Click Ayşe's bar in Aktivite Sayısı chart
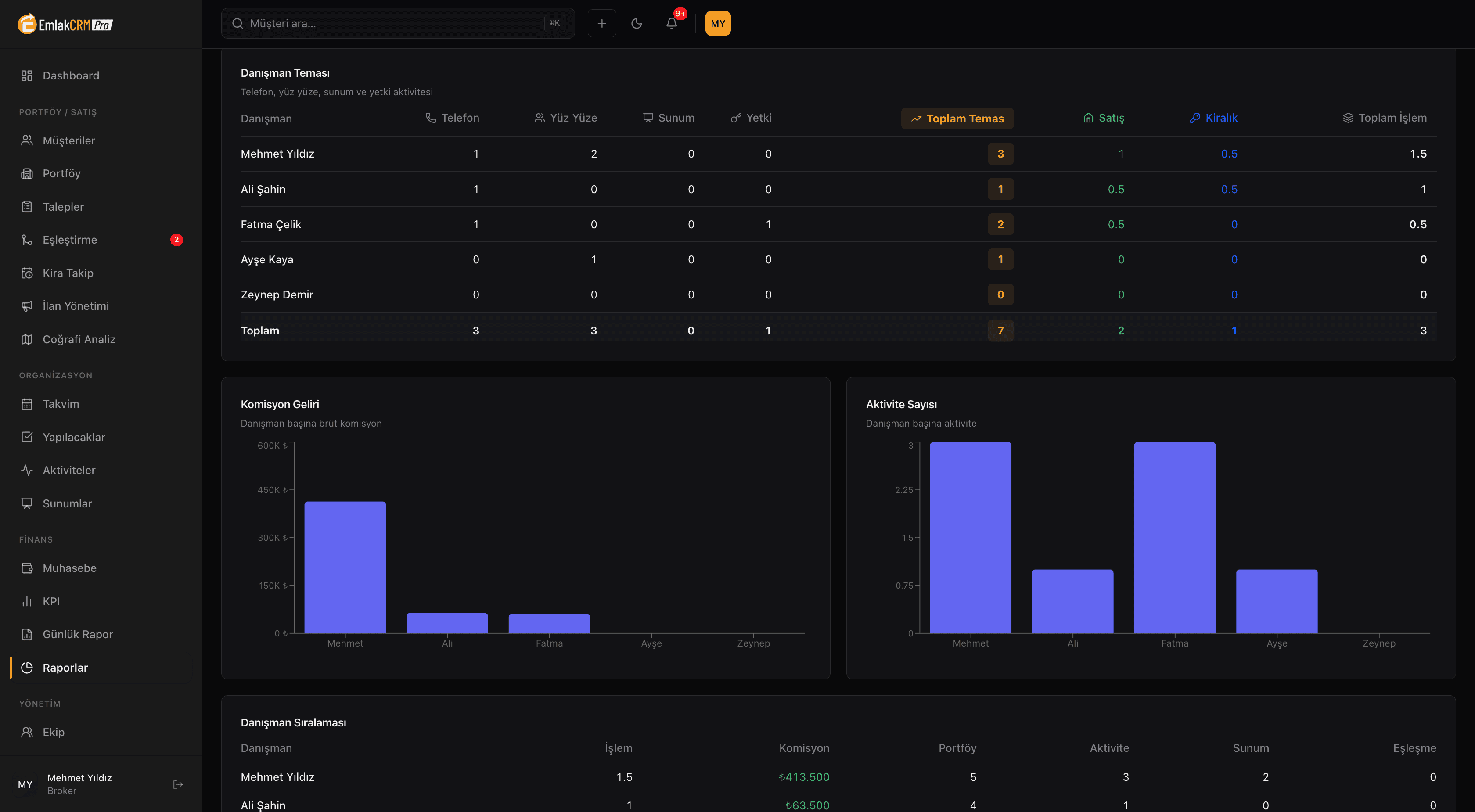 1277,601
